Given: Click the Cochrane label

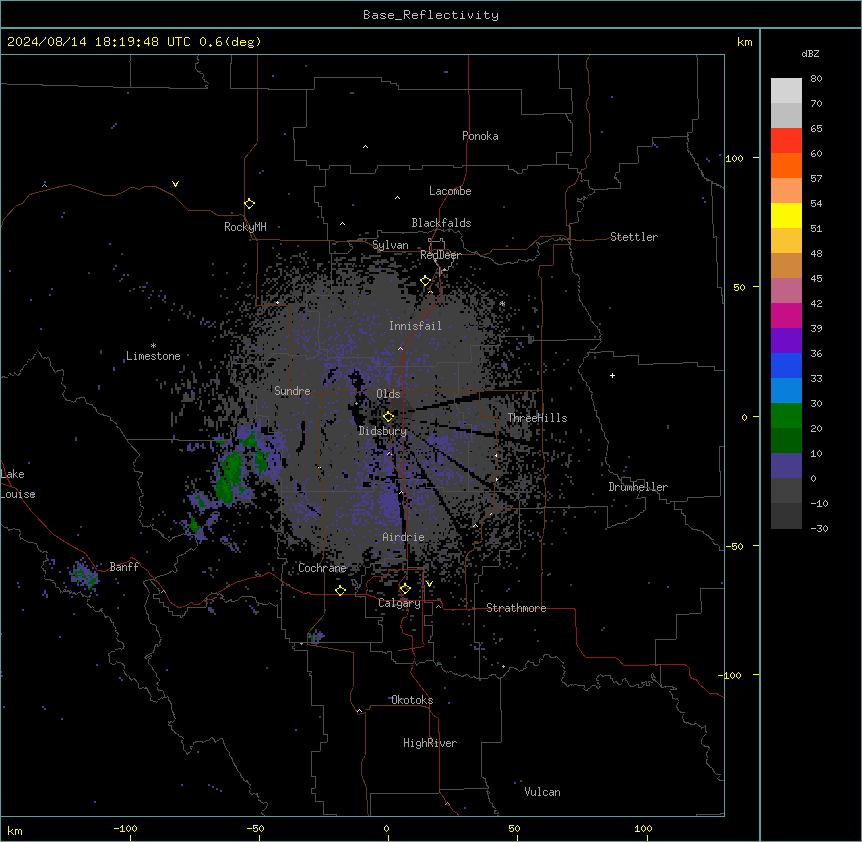Looking at the screenshot, I should click(322, 568).
